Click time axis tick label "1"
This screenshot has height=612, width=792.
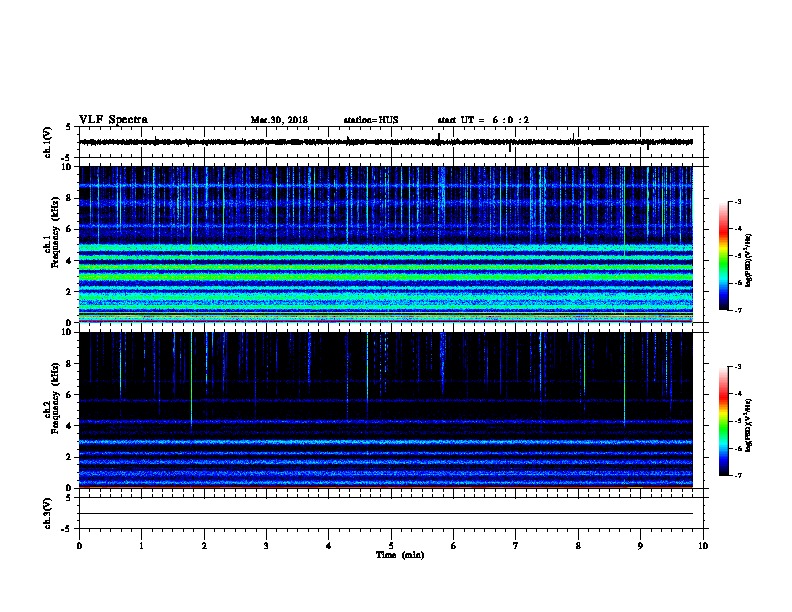(141, 546)
